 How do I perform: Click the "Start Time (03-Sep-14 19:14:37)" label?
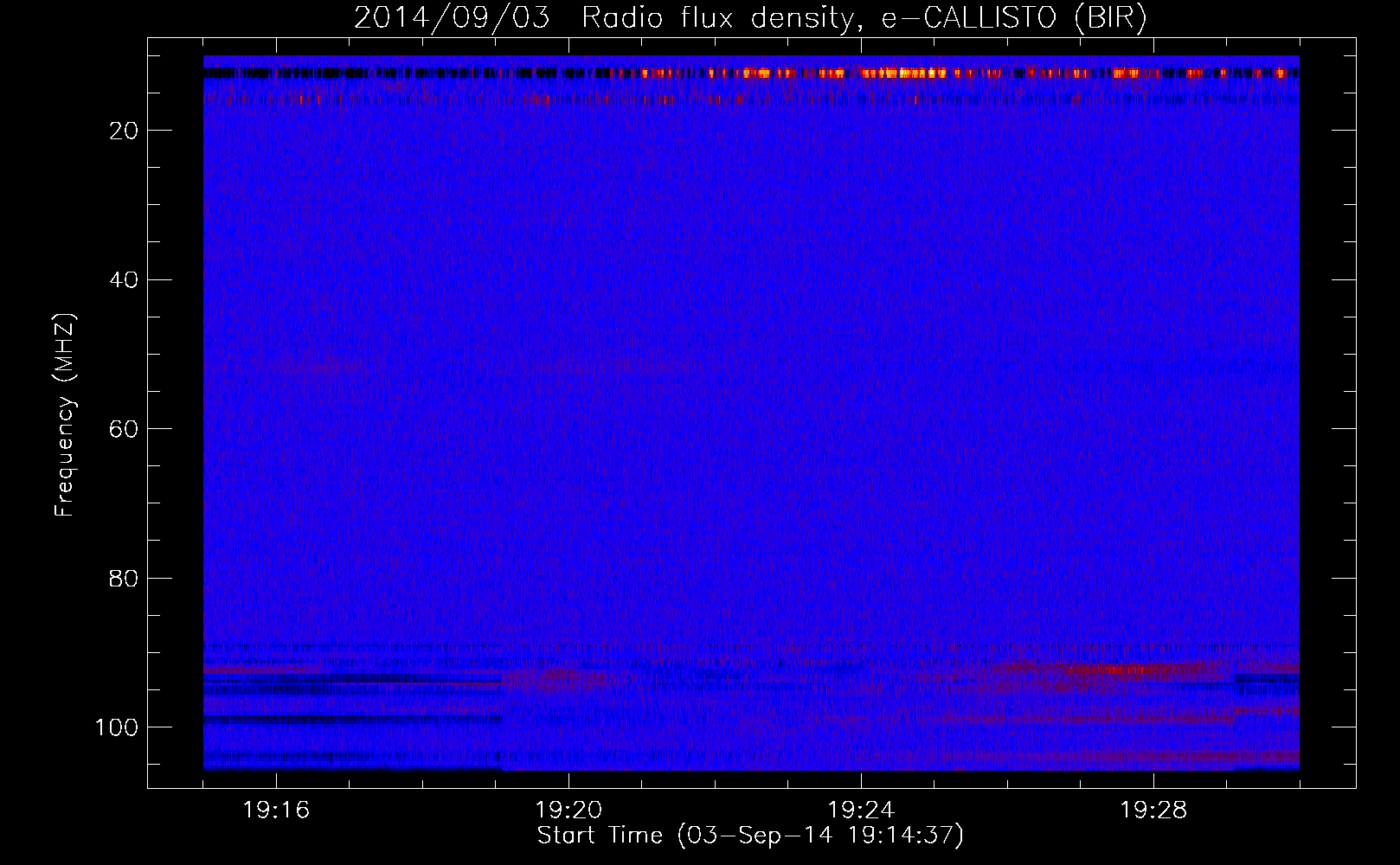click(750, 836)
